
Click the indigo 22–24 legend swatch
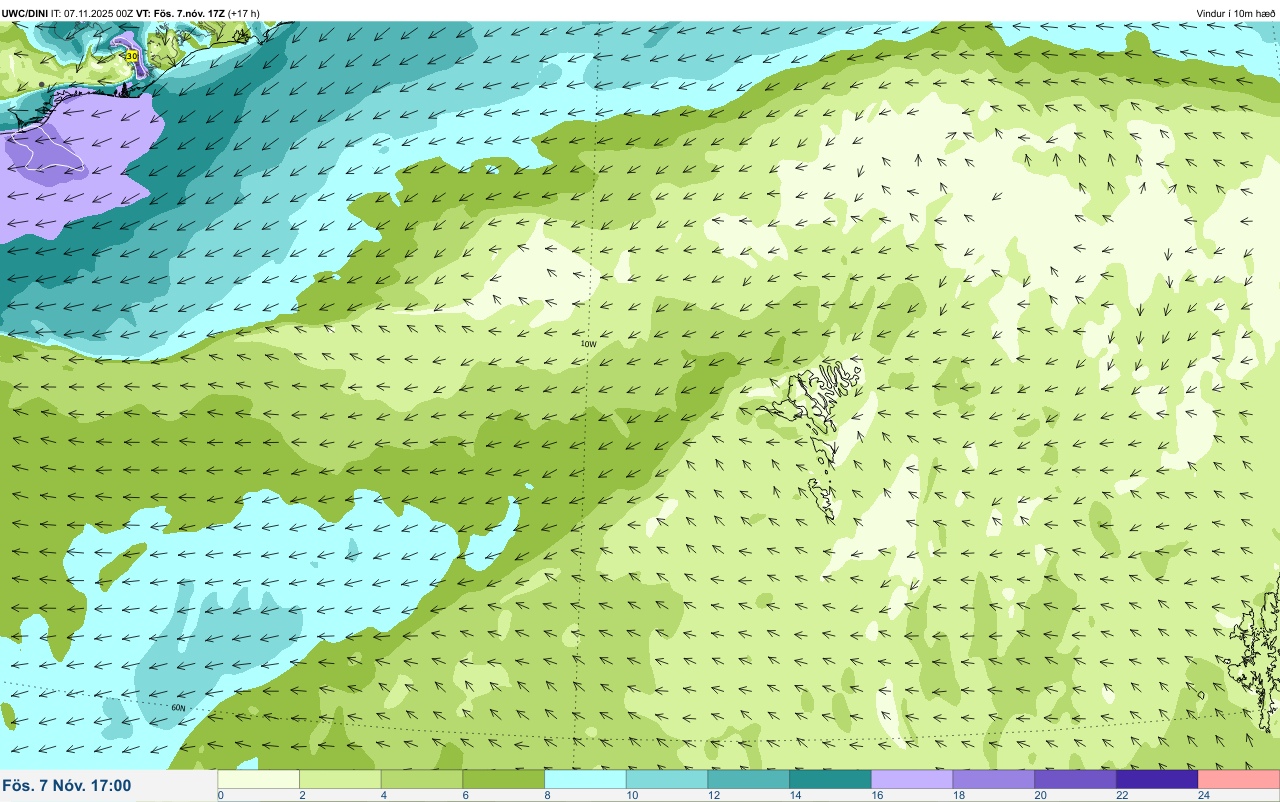tap(1157, 779)
